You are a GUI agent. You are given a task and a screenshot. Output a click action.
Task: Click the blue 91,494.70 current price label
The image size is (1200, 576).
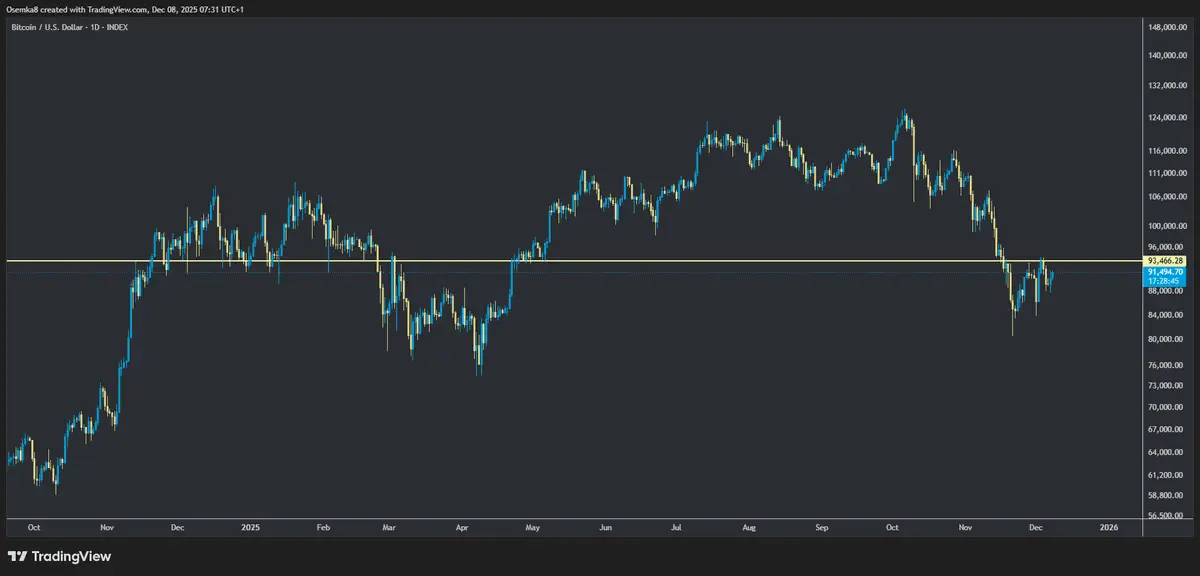[1166, 272]
